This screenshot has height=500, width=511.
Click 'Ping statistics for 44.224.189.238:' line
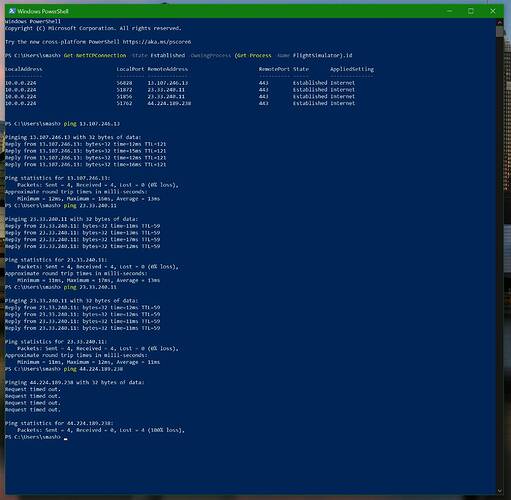click(59, 423)
